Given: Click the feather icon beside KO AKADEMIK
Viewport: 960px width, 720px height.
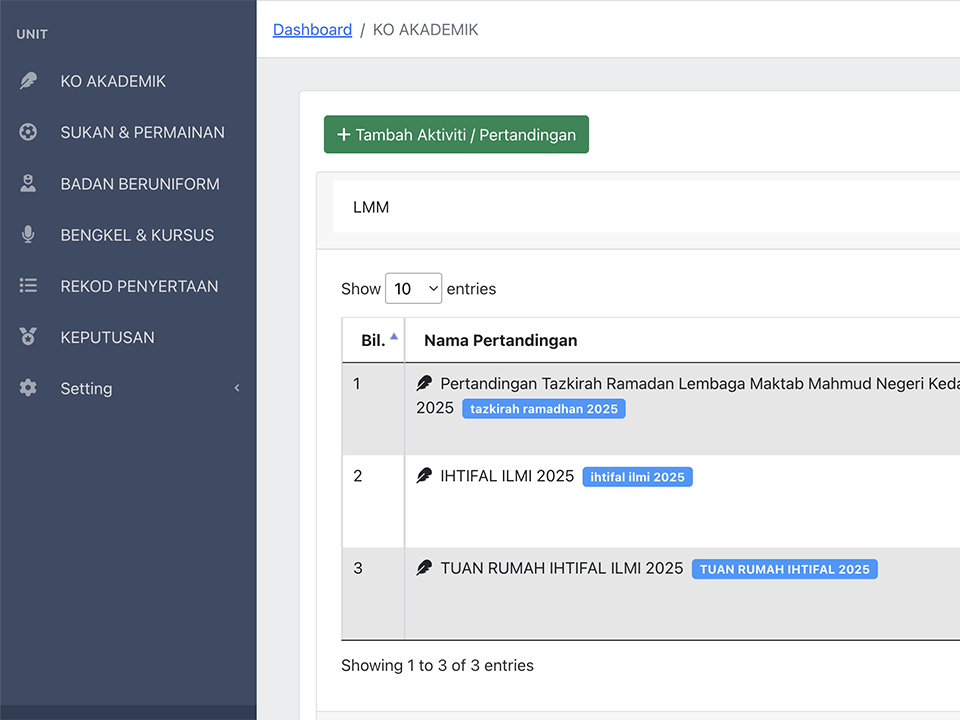Looking at the screenshot, I should coord(28,81).
